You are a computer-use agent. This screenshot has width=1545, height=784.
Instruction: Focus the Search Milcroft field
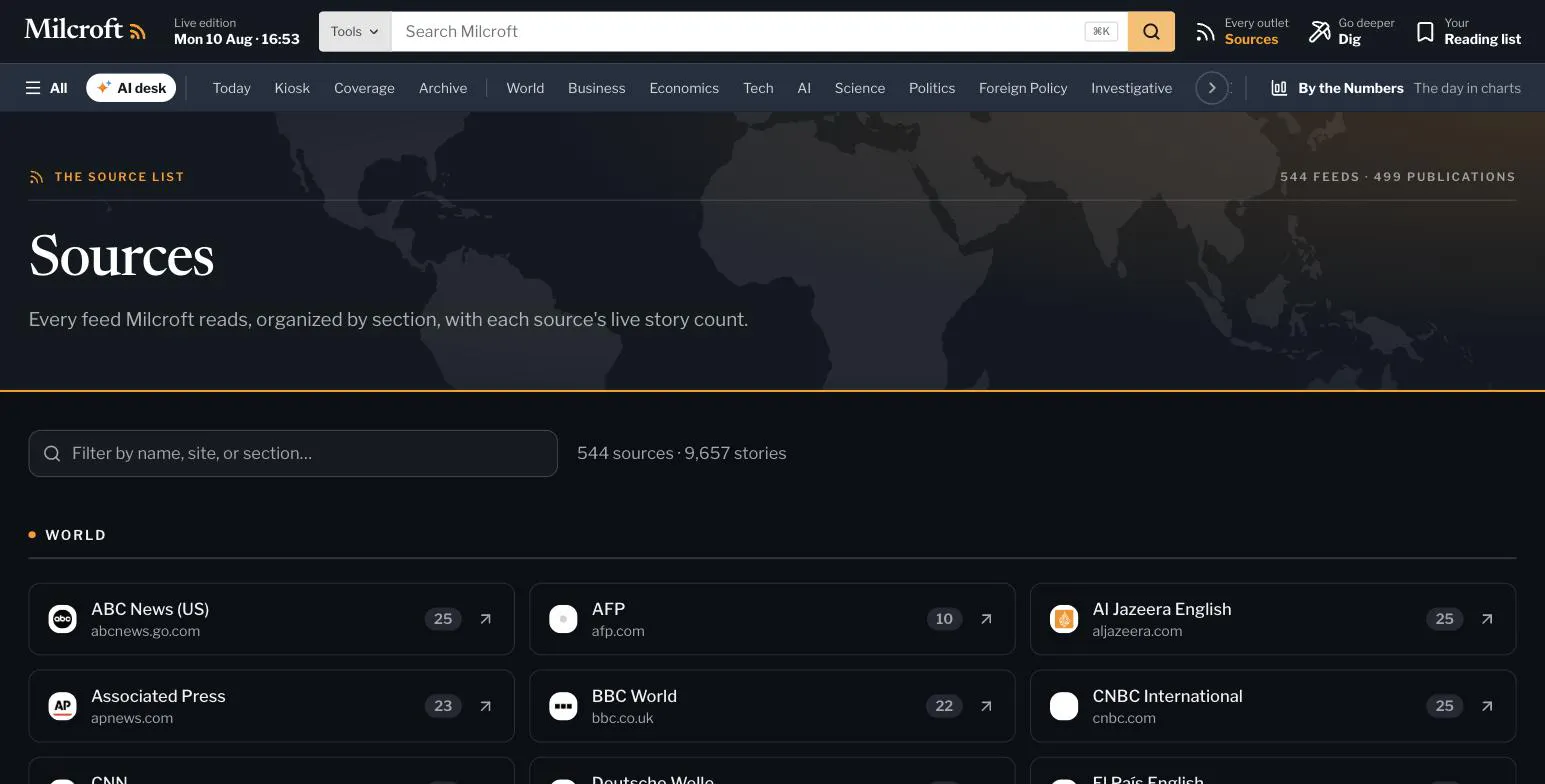(740, 31)
